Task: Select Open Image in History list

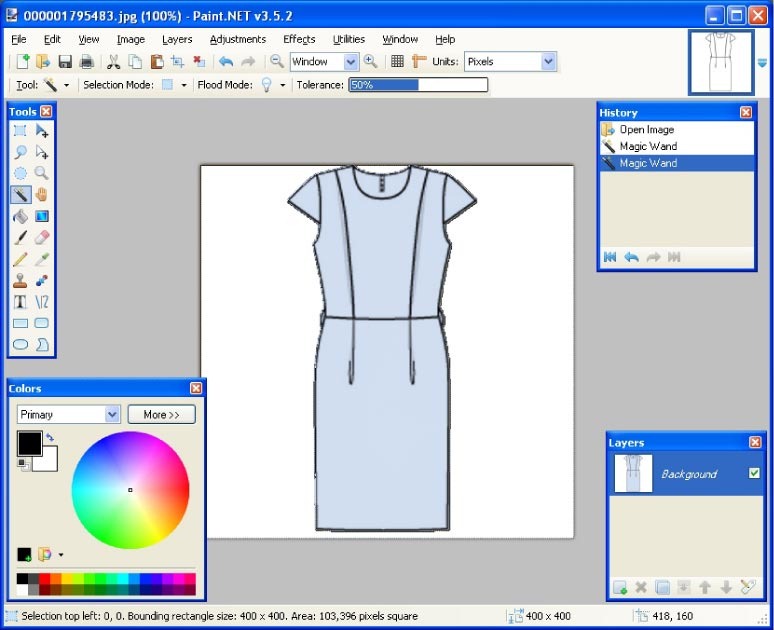Action: [646, 129]
